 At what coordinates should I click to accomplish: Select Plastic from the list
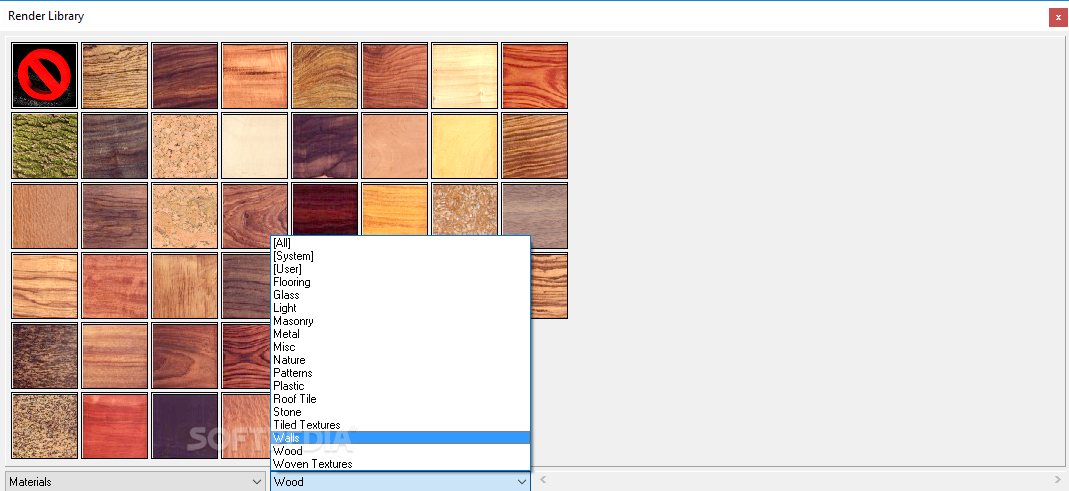click(400, 385)
